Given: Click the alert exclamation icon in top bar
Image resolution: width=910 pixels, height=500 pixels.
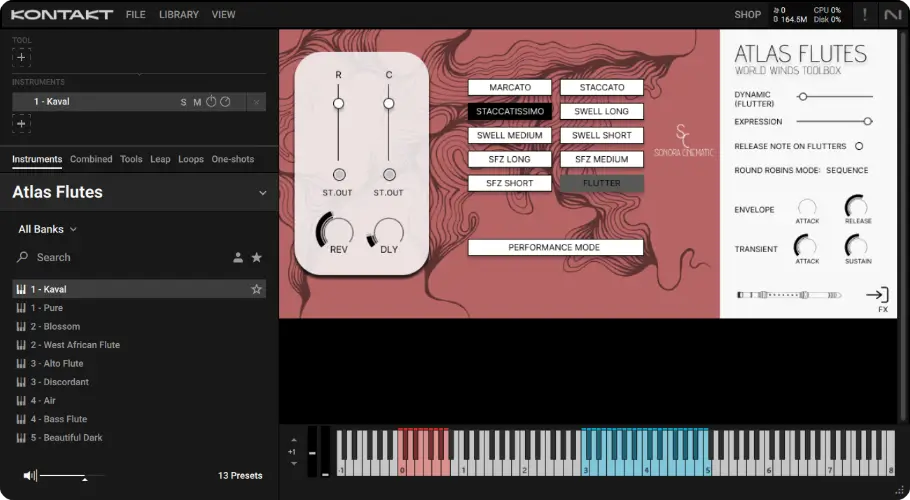Looking at the screenshot, I should point(865,15).
